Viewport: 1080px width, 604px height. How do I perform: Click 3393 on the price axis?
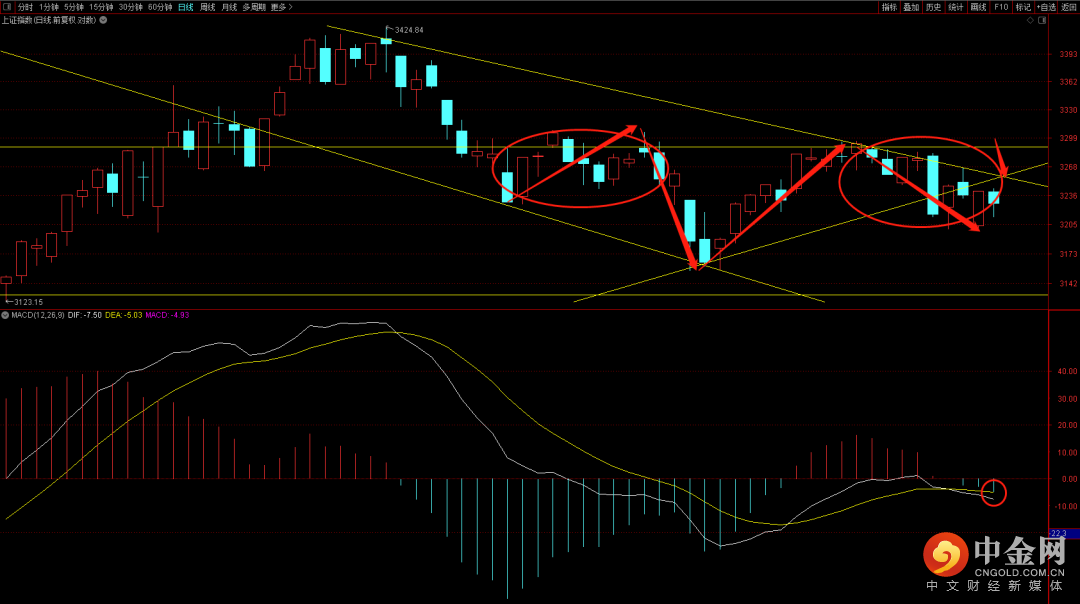point(1068,54)
